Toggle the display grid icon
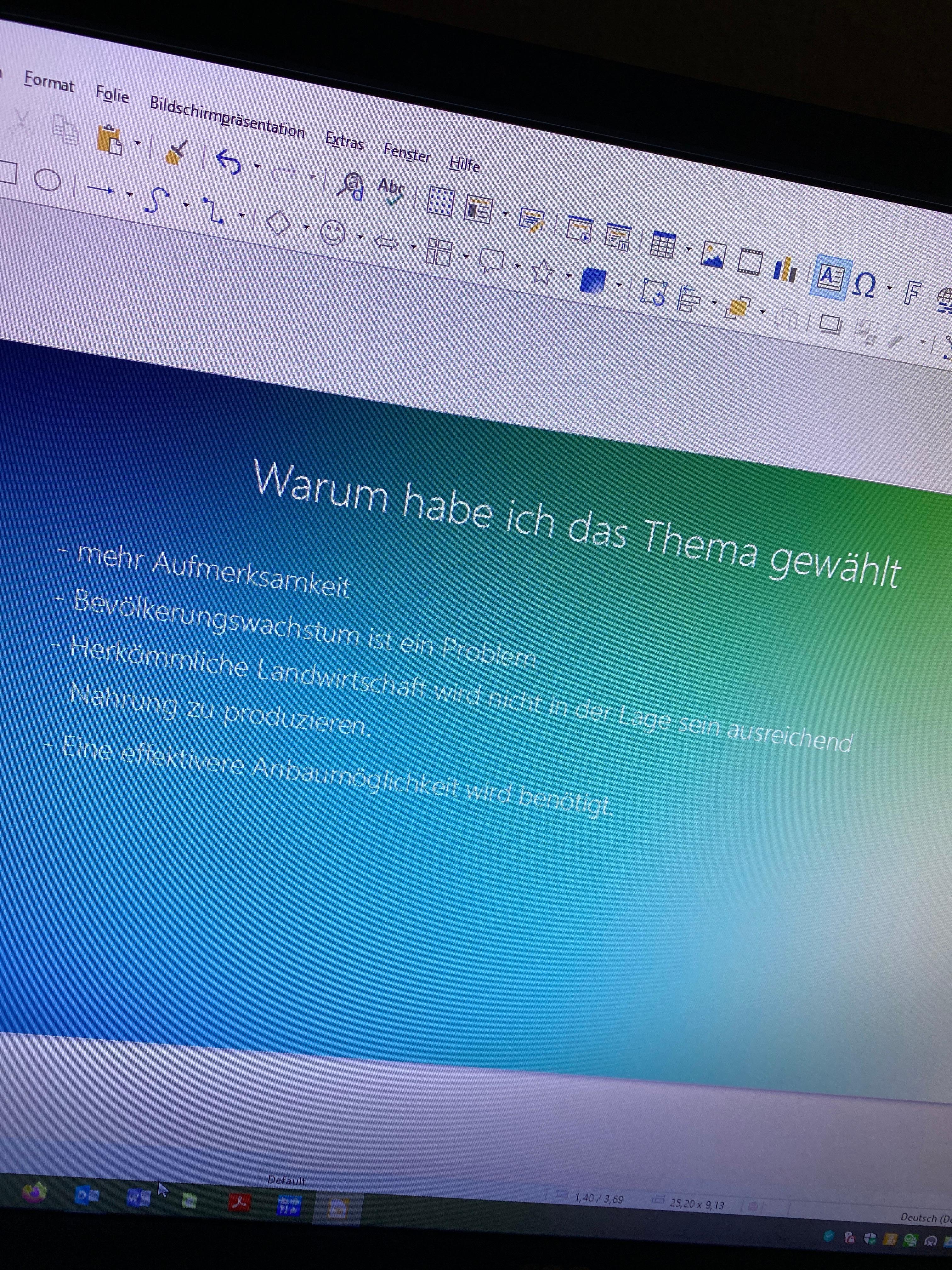 click(x=441, y=201)
